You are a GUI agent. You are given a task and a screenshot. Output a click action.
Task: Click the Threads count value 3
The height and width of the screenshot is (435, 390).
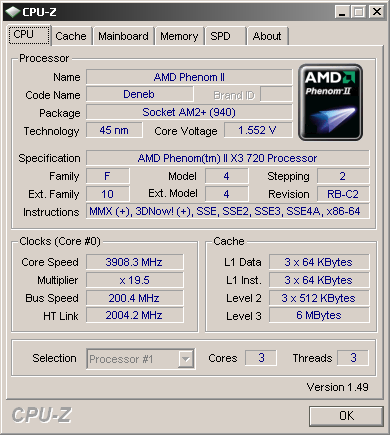coord(353,358)
